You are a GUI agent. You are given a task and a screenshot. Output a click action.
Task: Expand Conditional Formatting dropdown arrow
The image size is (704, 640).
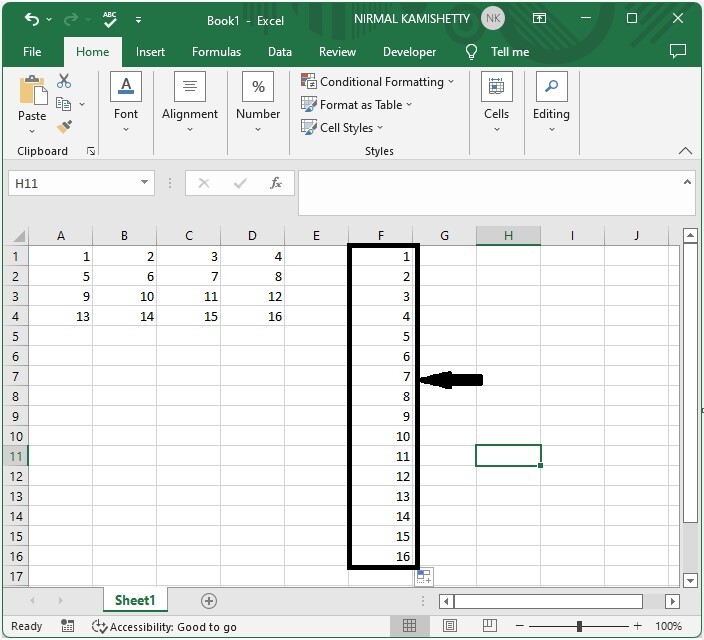451,82
